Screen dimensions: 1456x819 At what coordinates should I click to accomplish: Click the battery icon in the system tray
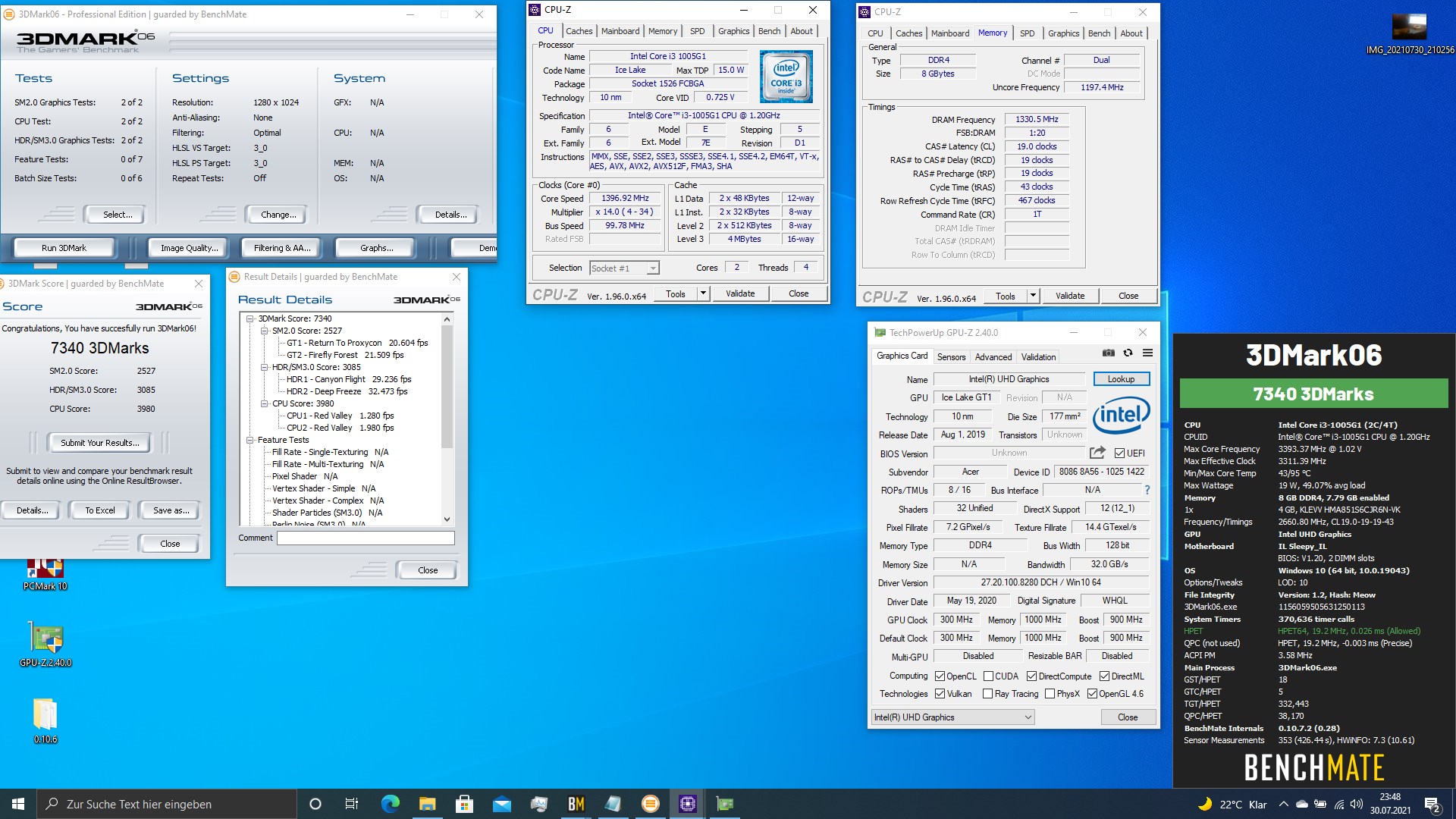(1320, 804)
